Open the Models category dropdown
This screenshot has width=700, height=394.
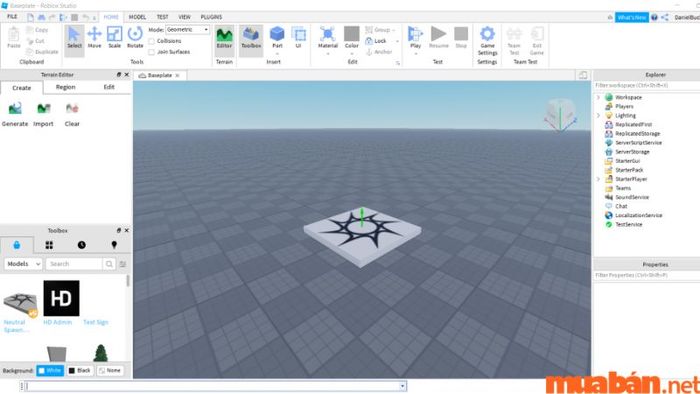click(x=23, y=264)
